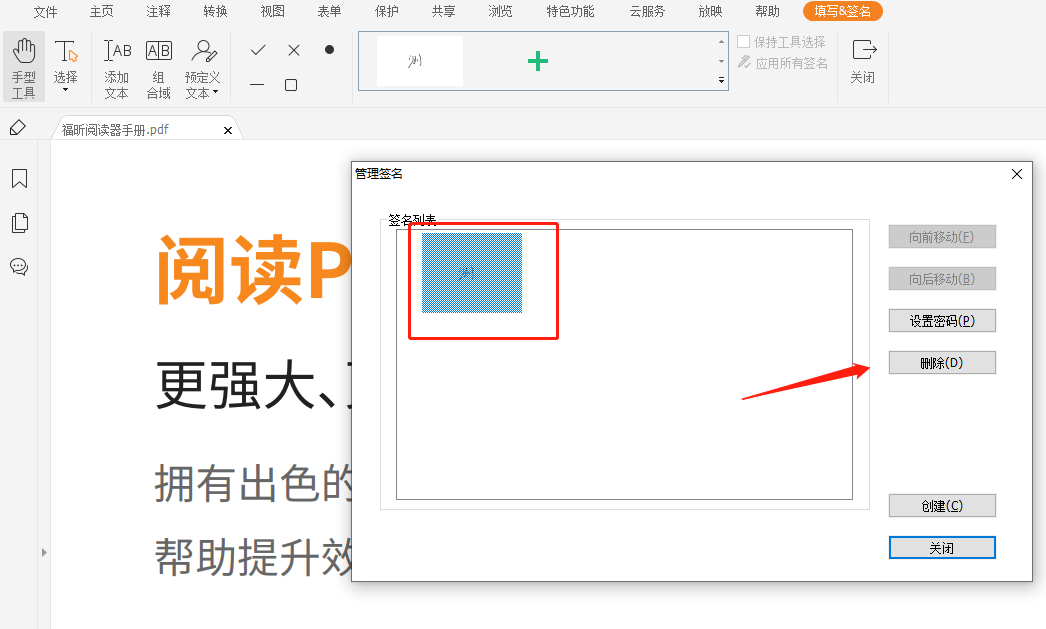
Task: Open the bookmarks panel in the sidebar
Action: click(x=20, y=178)
